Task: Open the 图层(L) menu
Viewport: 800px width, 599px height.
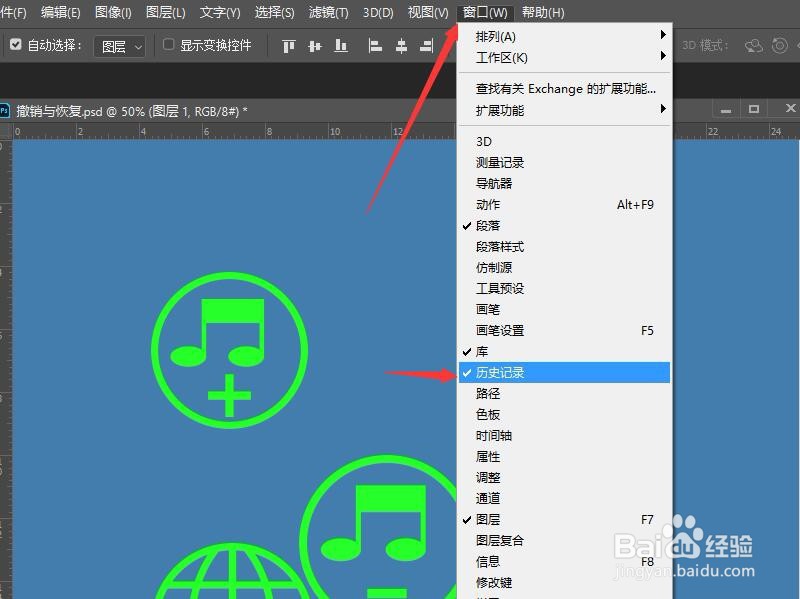Action: (x=166, y=12)
